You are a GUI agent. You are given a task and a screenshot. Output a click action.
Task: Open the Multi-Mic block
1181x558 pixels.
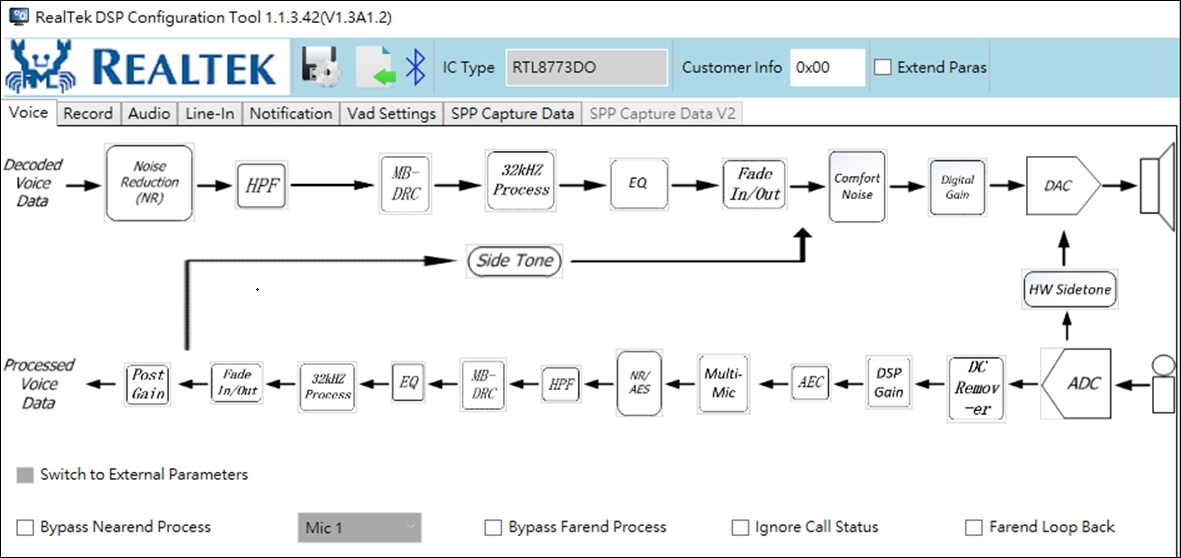click(724, 383)
